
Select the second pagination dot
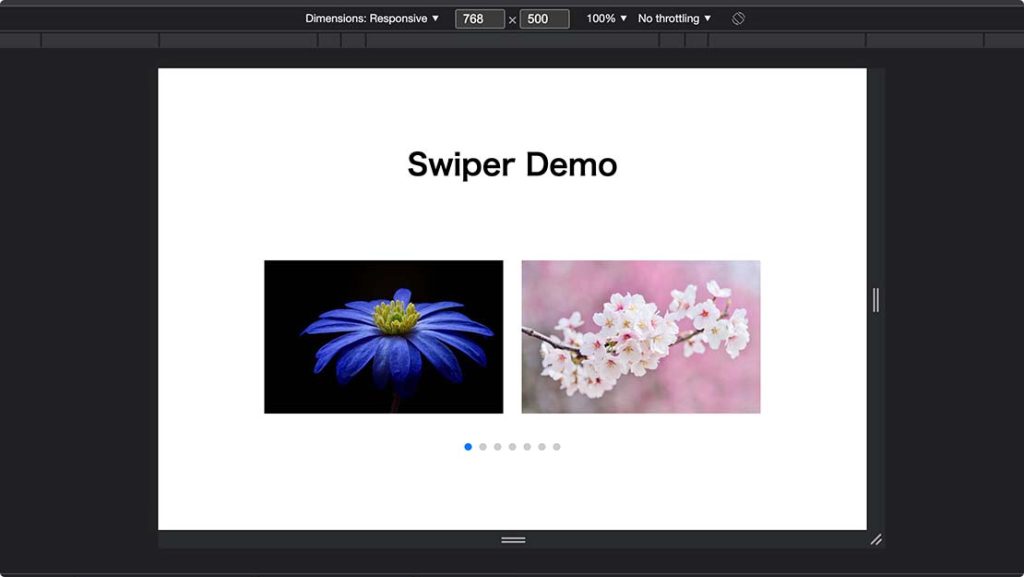(483, 446)
